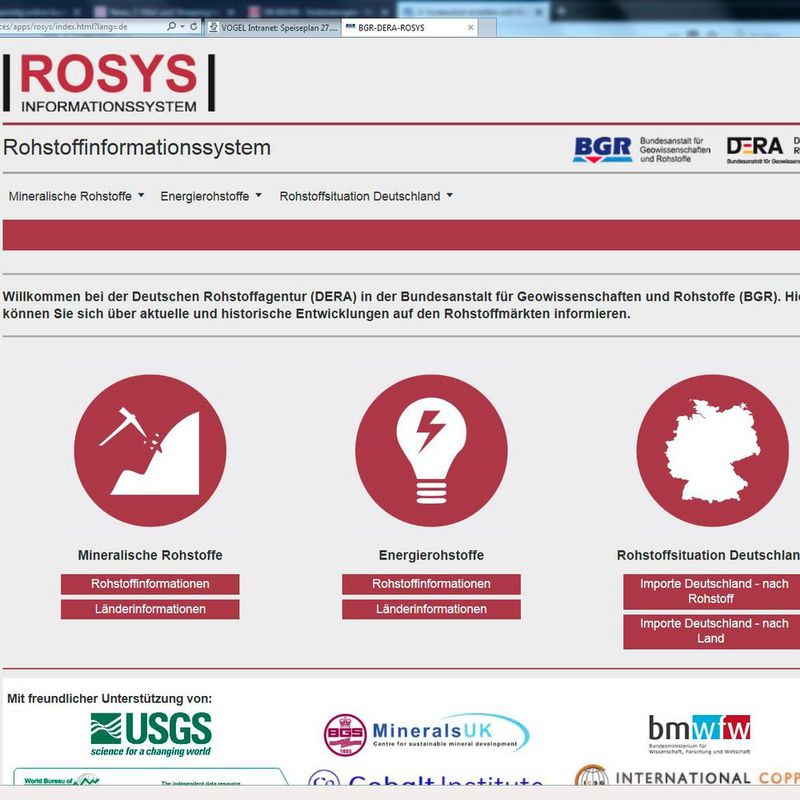Click the Rohstoffinformationssystem page title

137,147
